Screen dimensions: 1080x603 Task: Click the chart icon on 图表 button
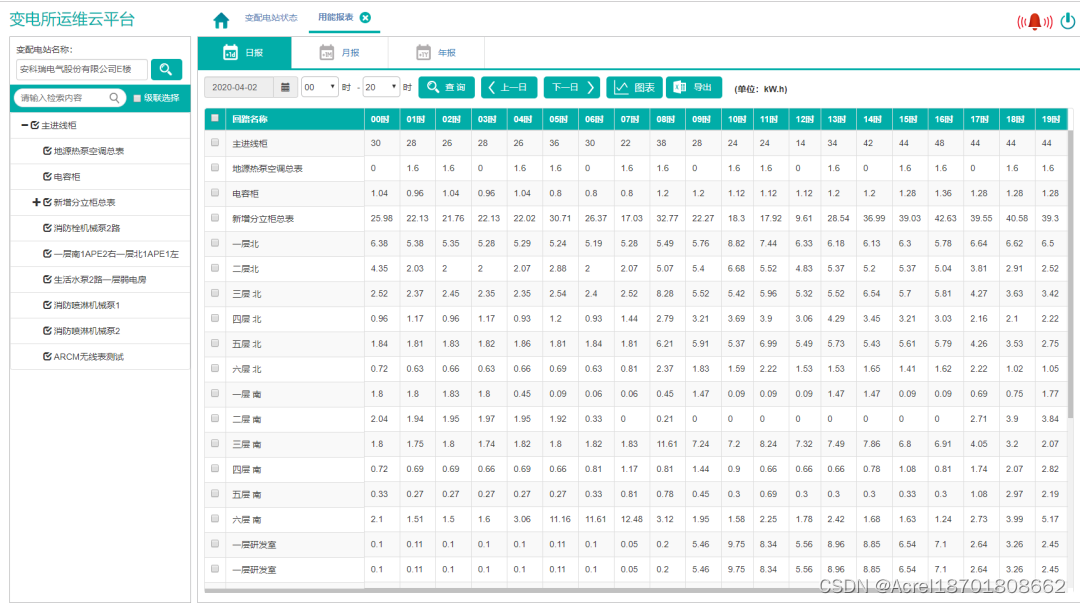click(621, 88)
